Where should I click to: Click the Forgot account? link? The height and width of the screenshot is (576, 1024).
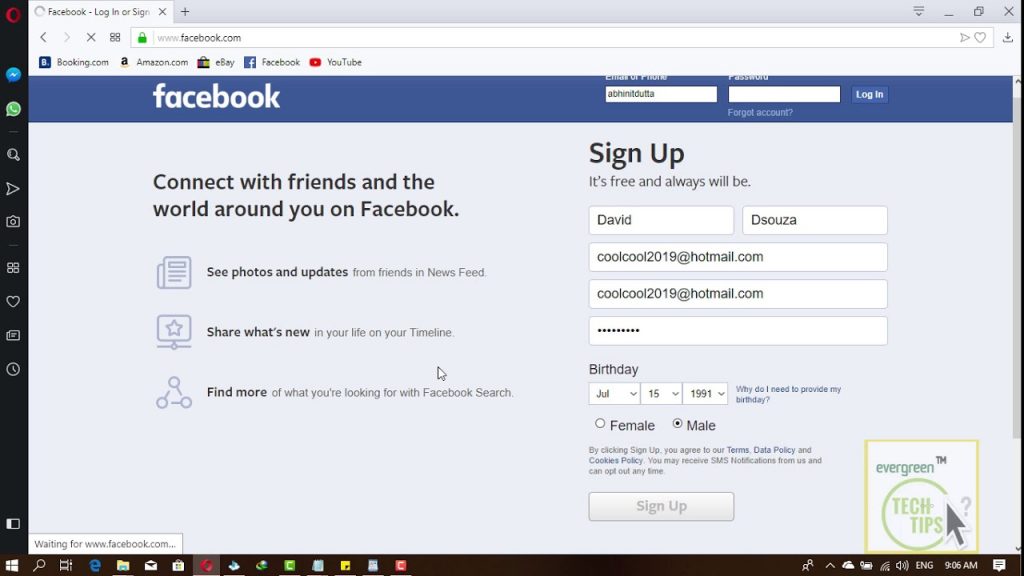pyautogui.click(x=760, y=112)
